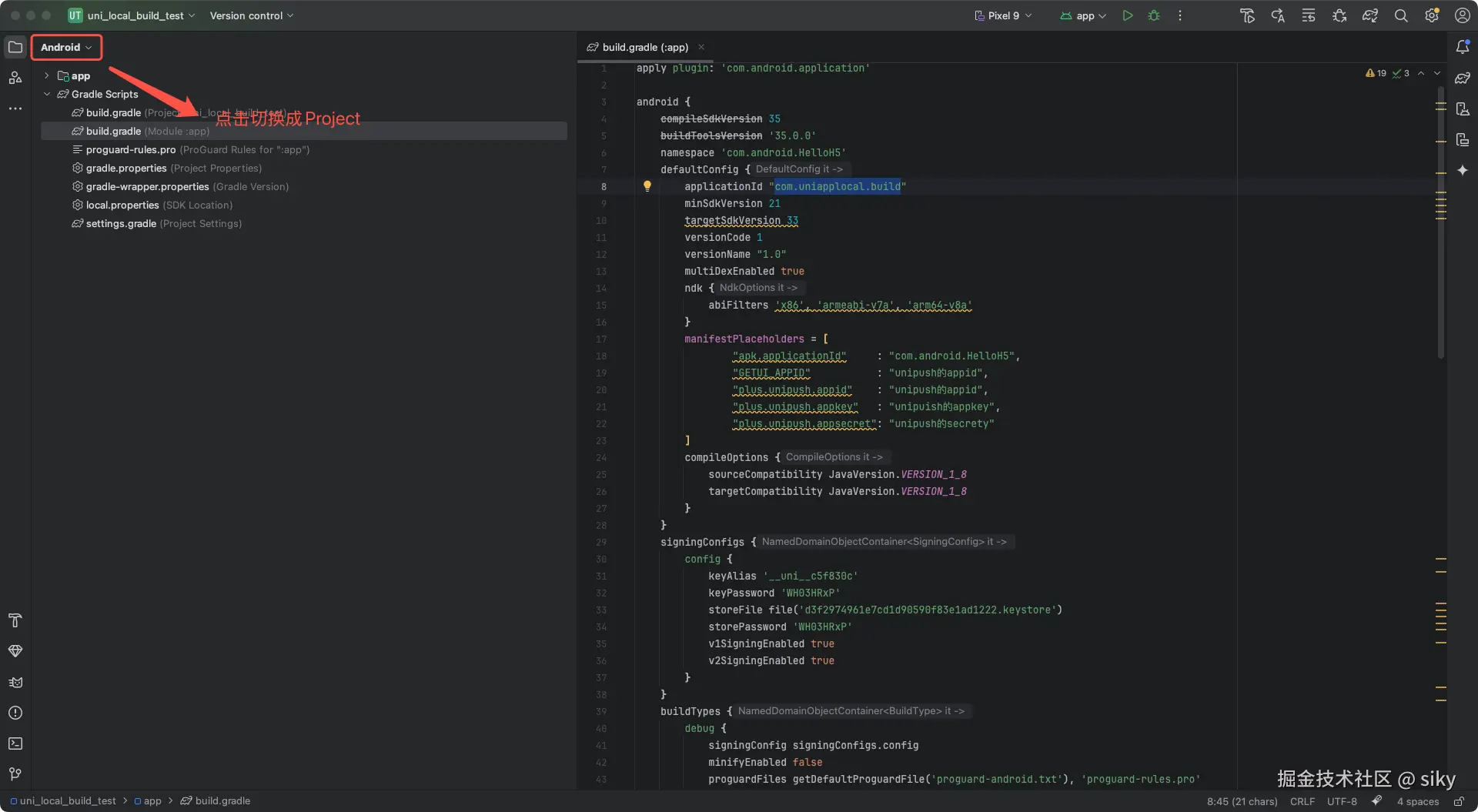Open the Git version control tool window
This screenshot has width=1478, height=812.
(x=15, y=774)
